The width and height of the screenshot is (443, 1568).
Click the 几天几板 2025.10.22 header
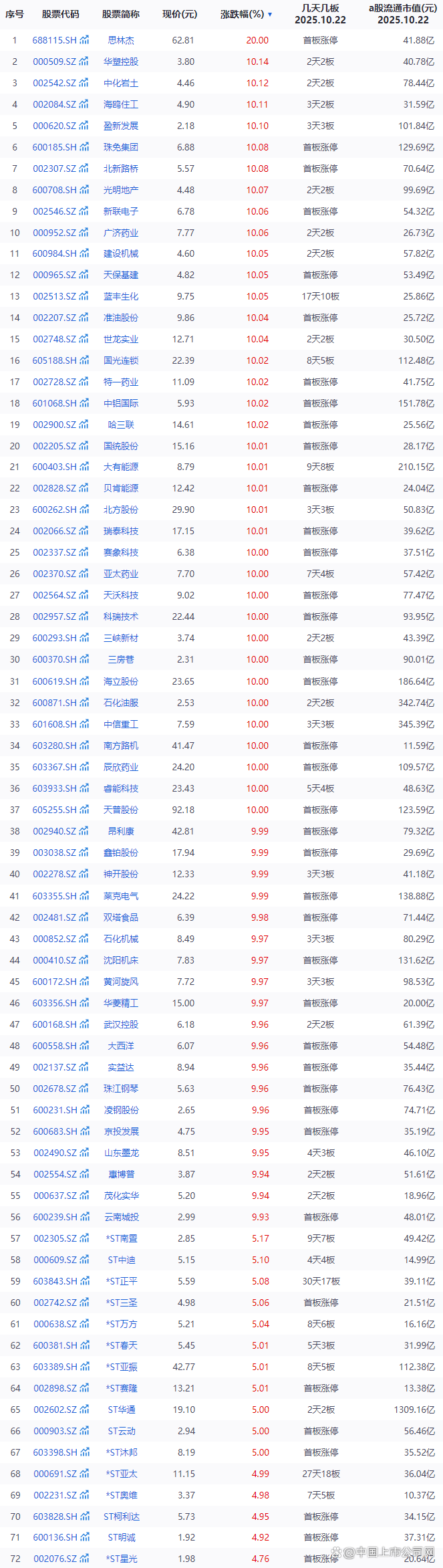(x=321, y=14)
